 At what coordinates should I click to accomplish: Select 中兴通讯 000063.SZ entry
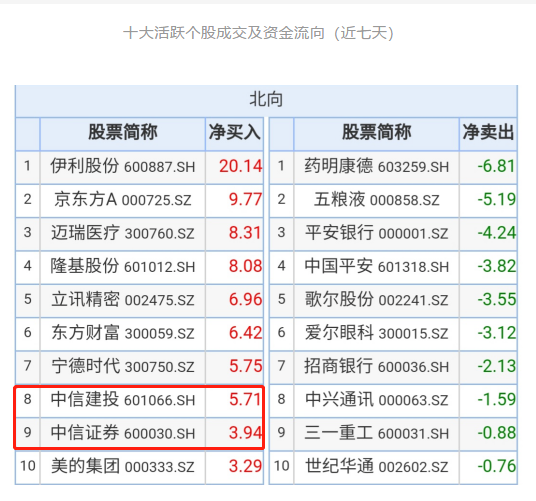(377, 400)
